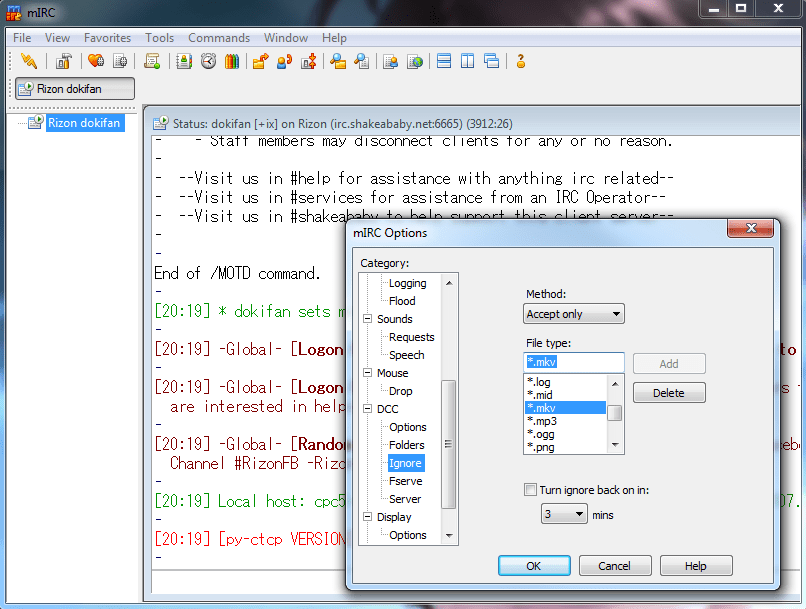Click file type list scroll down arrow
Image resolution: width=806 pixels, height=609 pixels.
coord(615,445)
